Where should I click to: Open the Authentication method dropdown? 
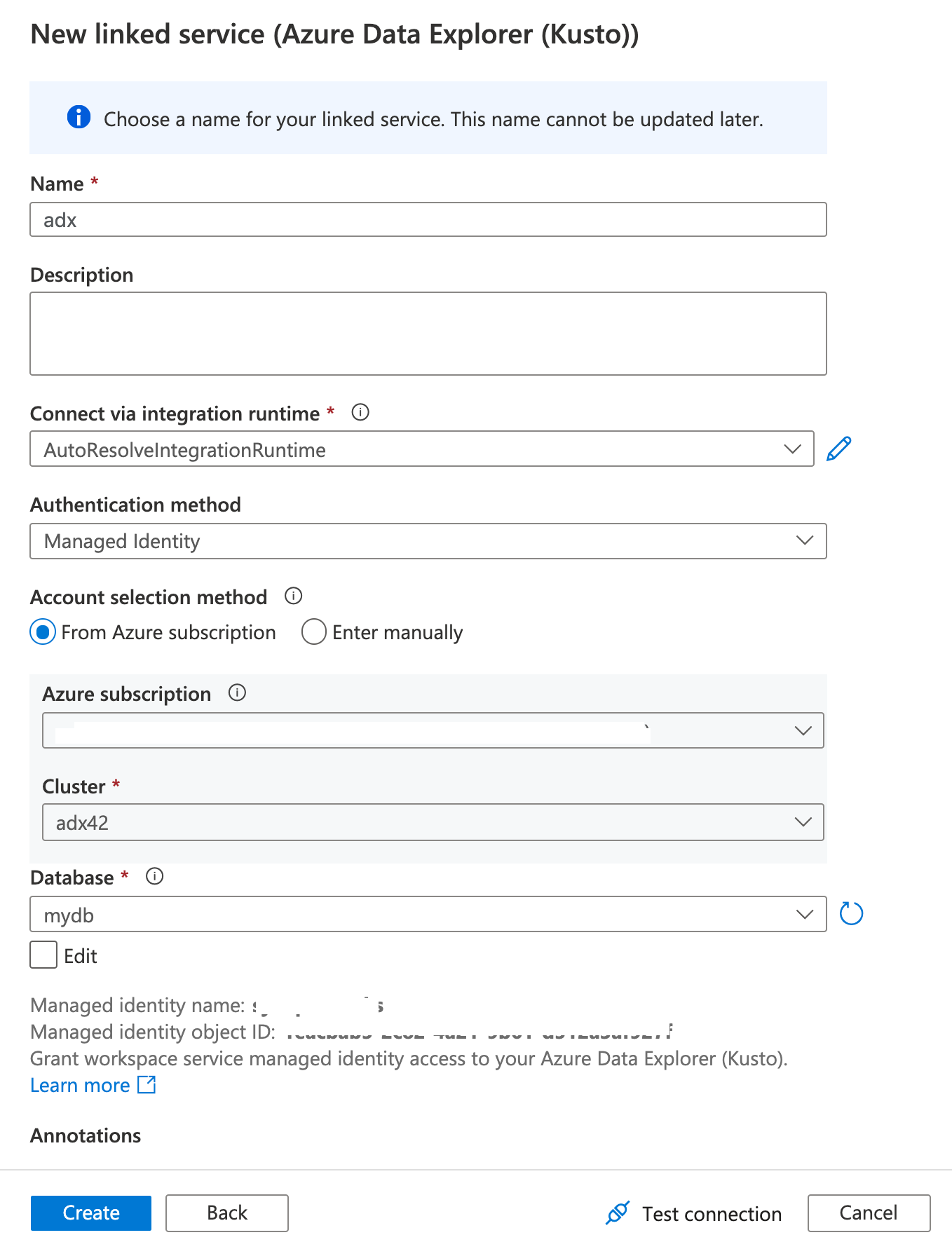(x=428, y=541)
